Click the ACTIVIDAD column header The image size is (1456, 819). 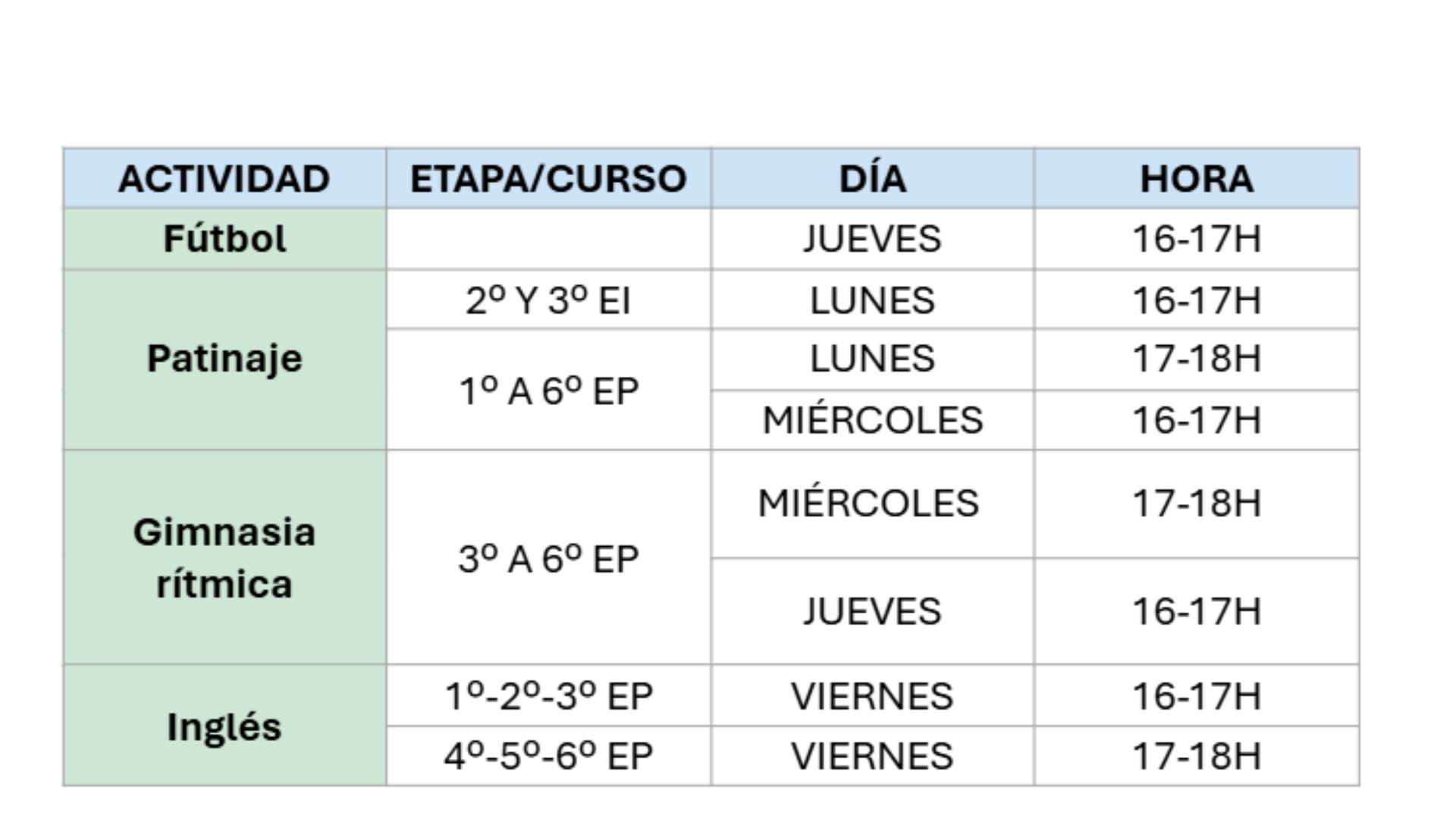point(224,179)
